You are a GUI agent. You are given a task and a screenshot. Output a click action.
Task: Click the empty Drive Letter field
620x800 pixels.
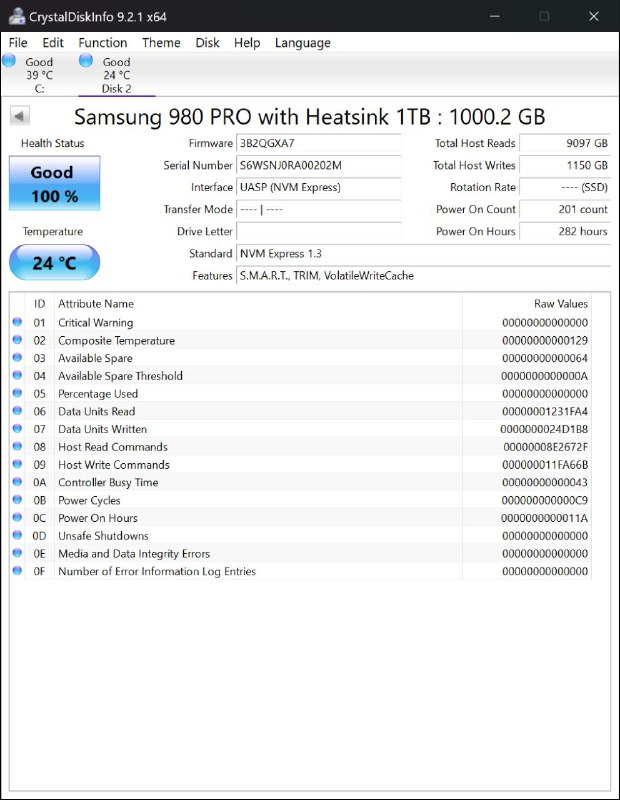pos(318,231)
